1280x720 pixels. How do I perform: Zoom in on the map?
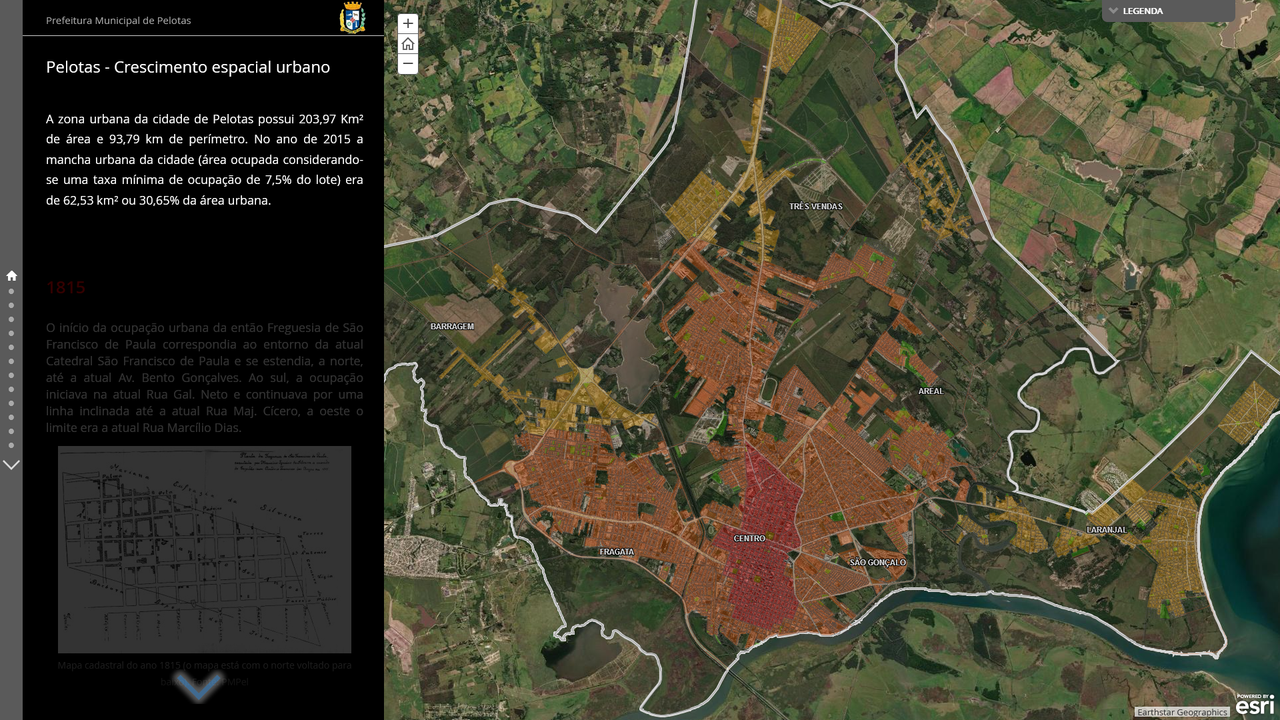point(408,22)
